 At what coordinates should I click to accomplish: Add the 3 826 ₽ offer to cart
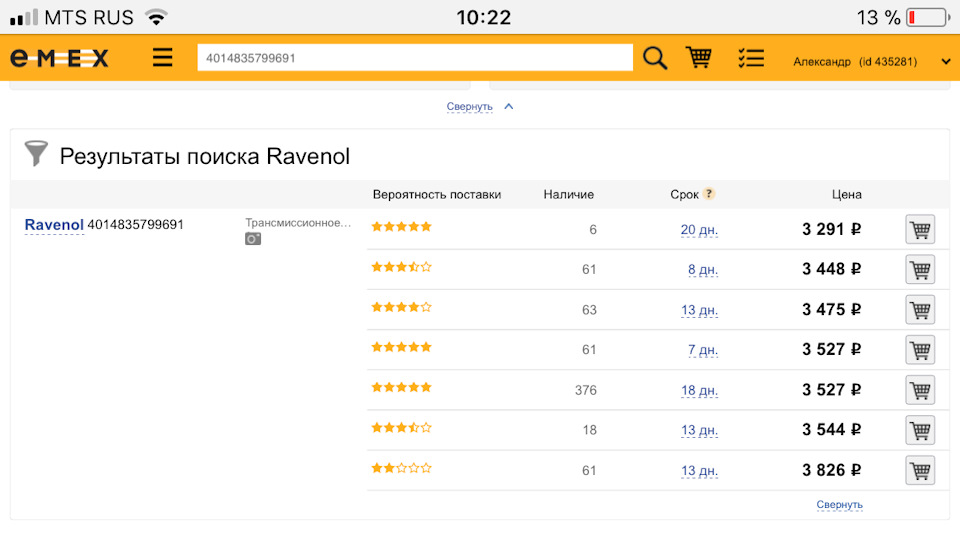(x=920, y=470)
